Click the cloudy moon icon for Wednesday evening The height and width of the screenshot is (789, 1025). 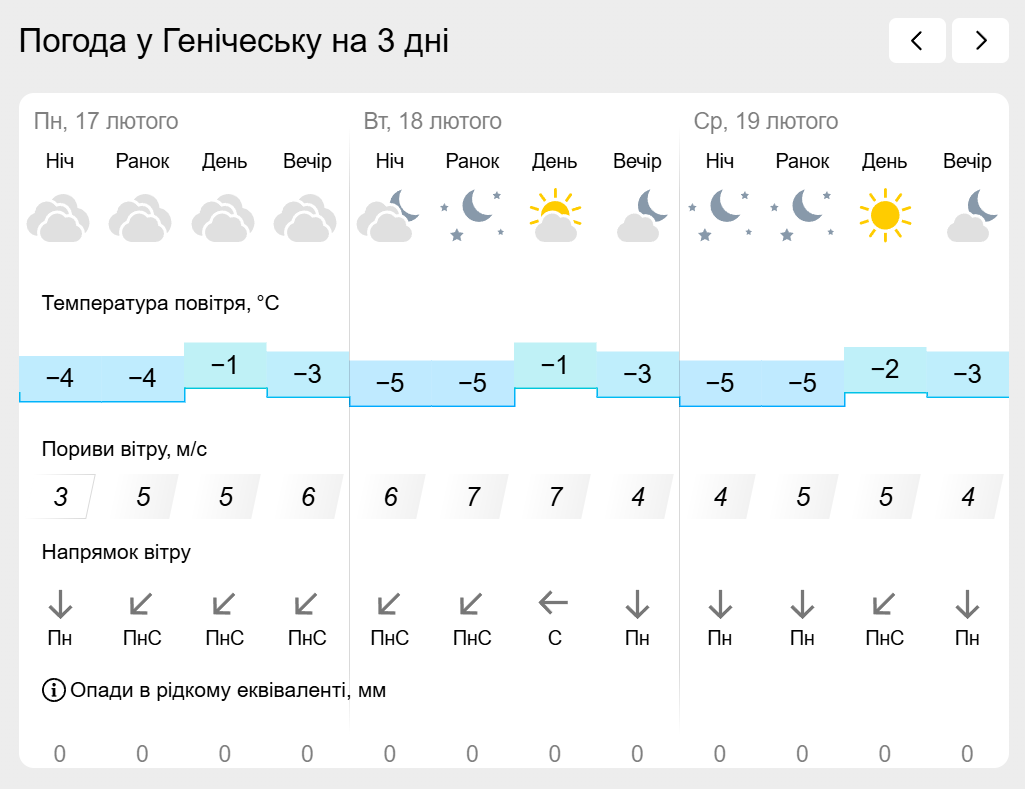[x=972, y=215]
